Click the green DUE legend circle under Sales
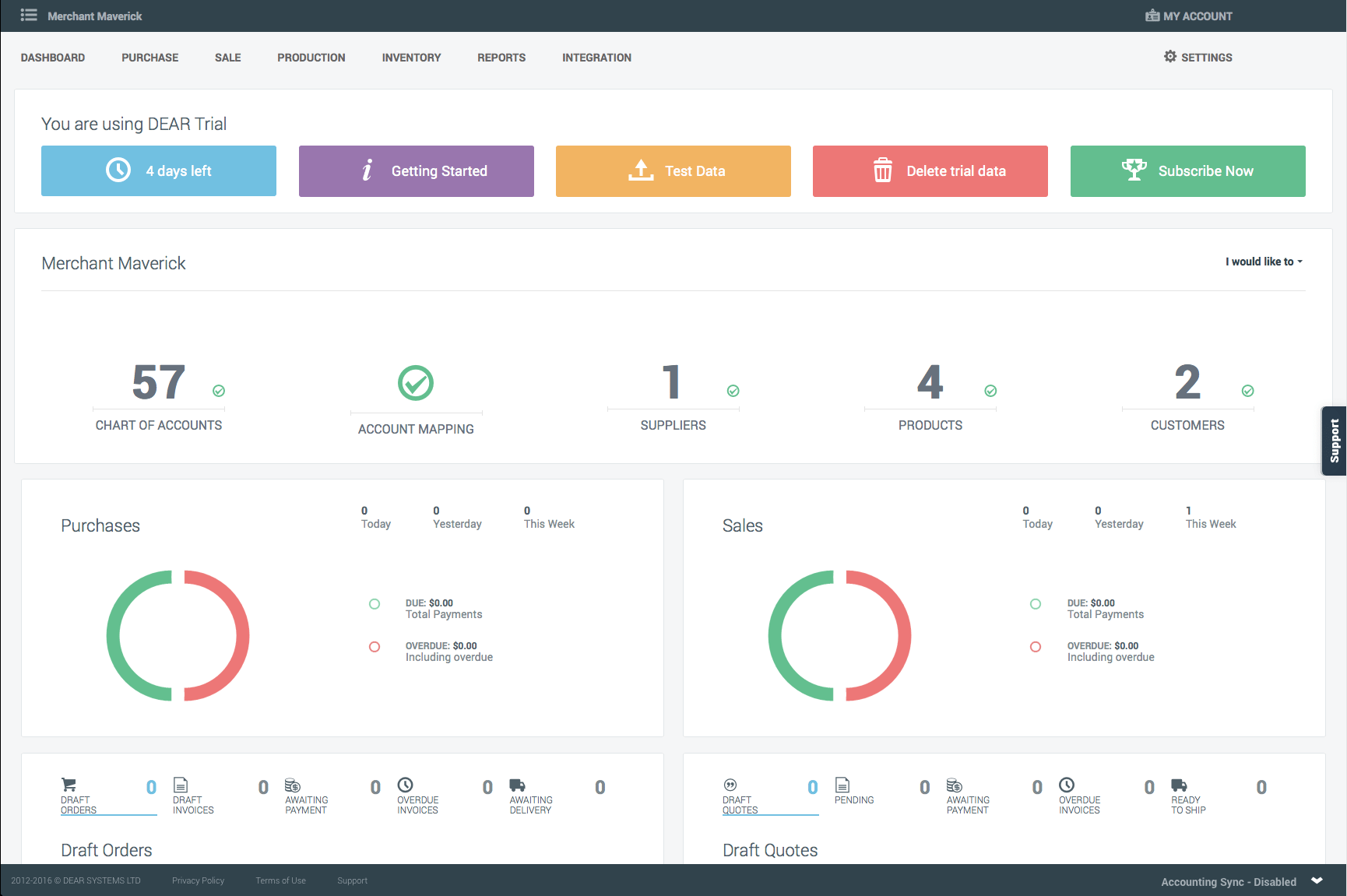 tap(1036, 604)
